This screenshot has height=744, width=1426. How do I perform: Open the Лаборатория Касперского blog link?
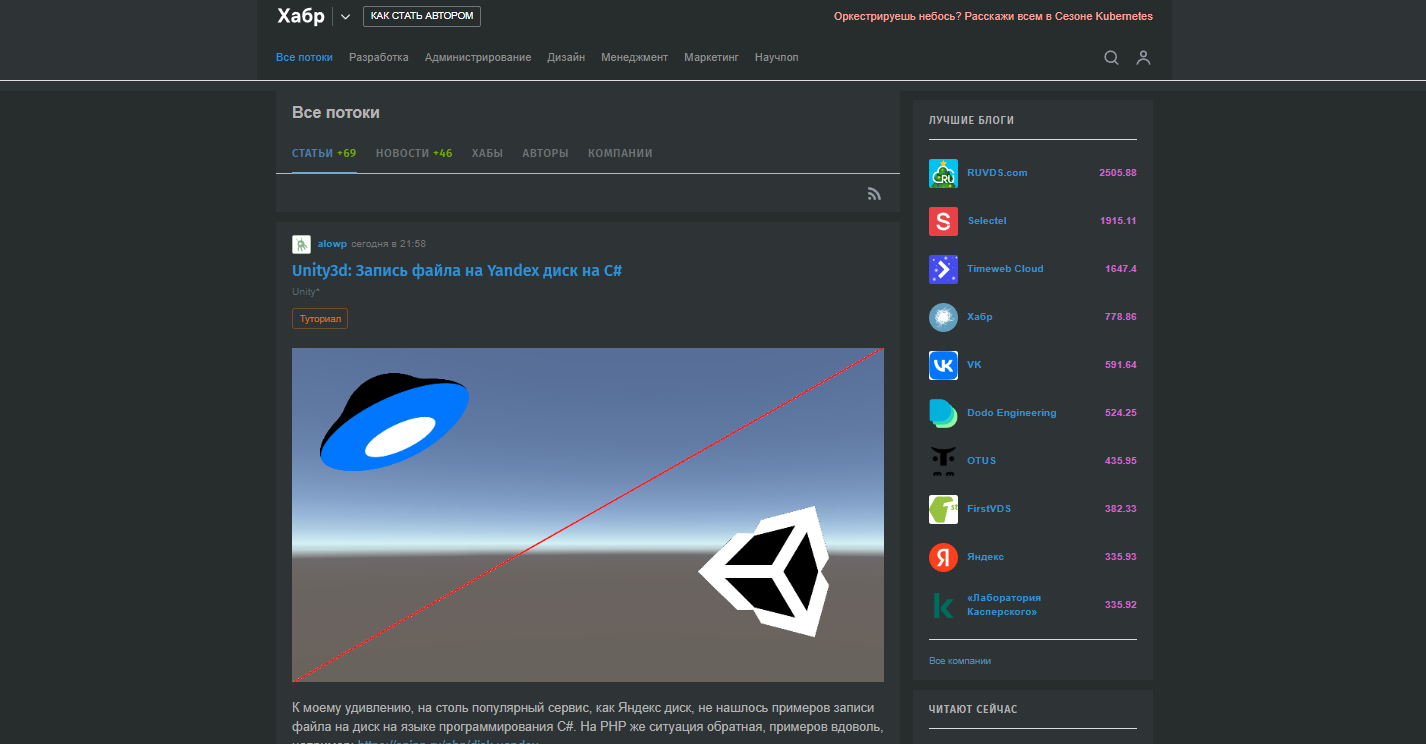click(1002, 605)
